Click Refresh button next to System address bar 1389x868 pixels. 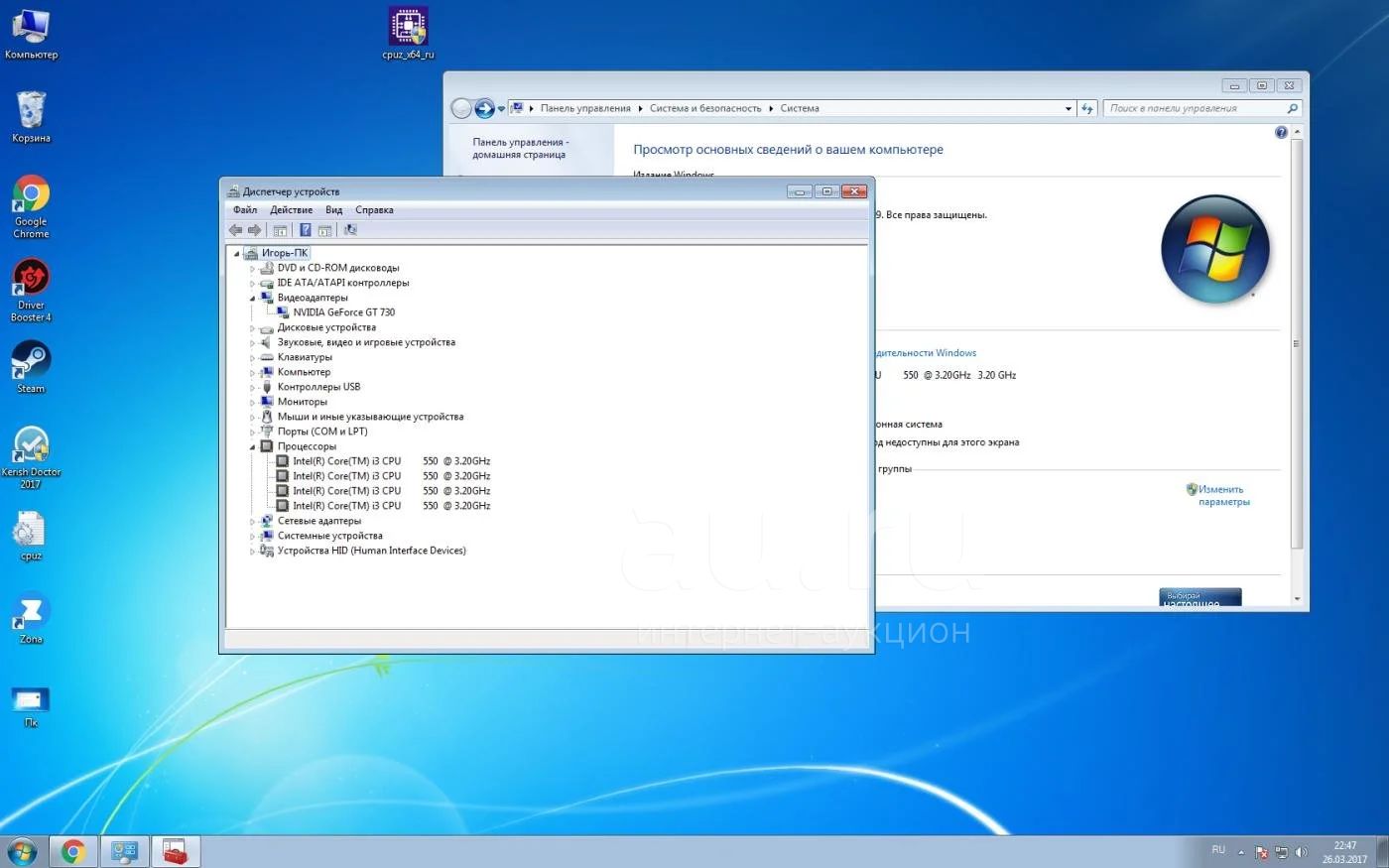pyautogui.click(x=1087, y=108)
